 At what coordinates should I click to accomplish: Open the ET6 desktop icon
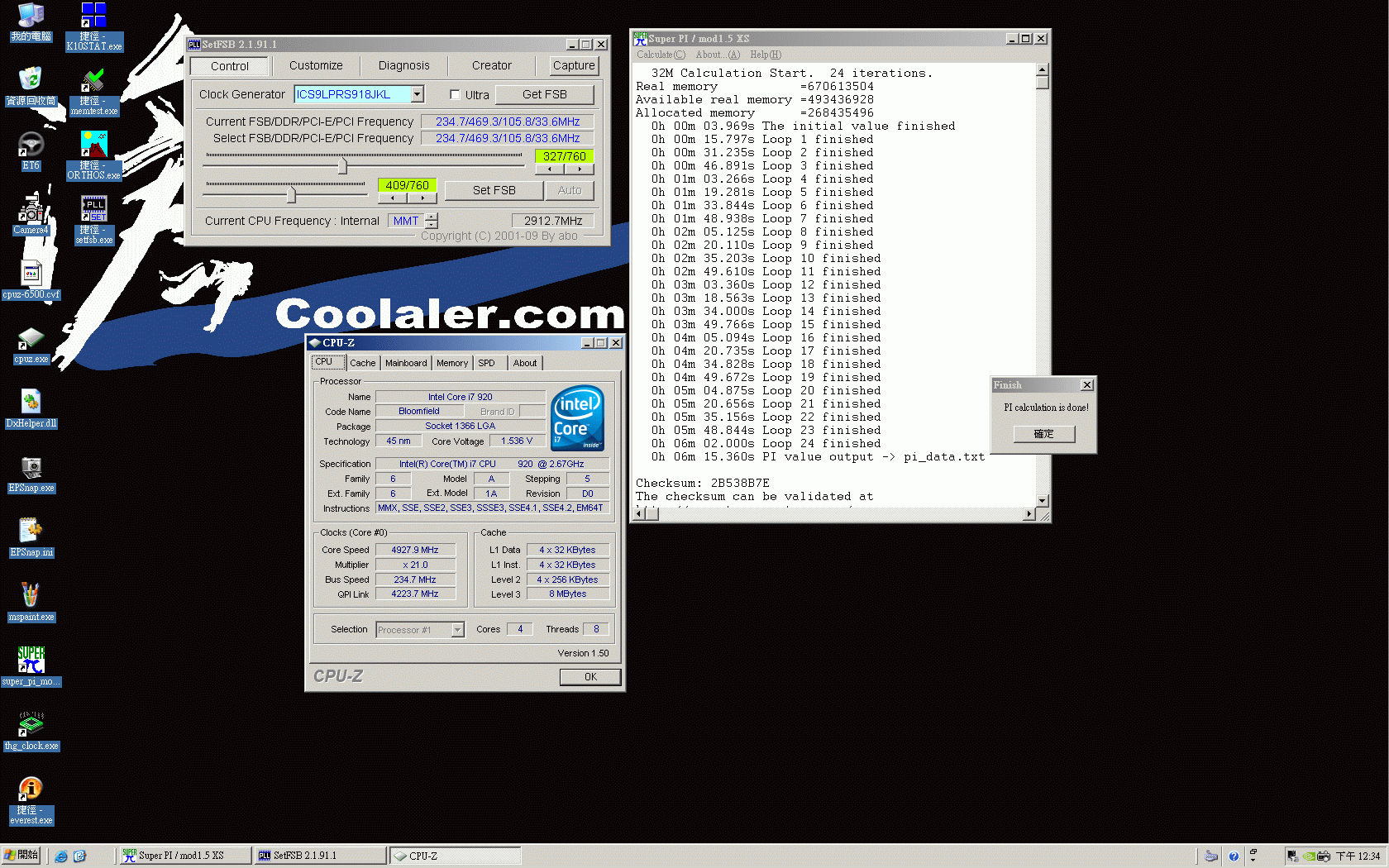31,150
